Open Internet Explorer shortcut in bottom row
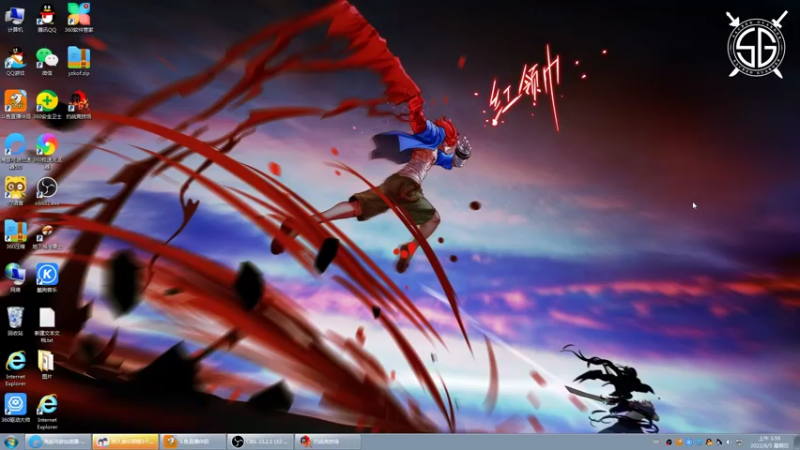The width and height of the screenshot is (800, 450). click(x=47, y=412)
